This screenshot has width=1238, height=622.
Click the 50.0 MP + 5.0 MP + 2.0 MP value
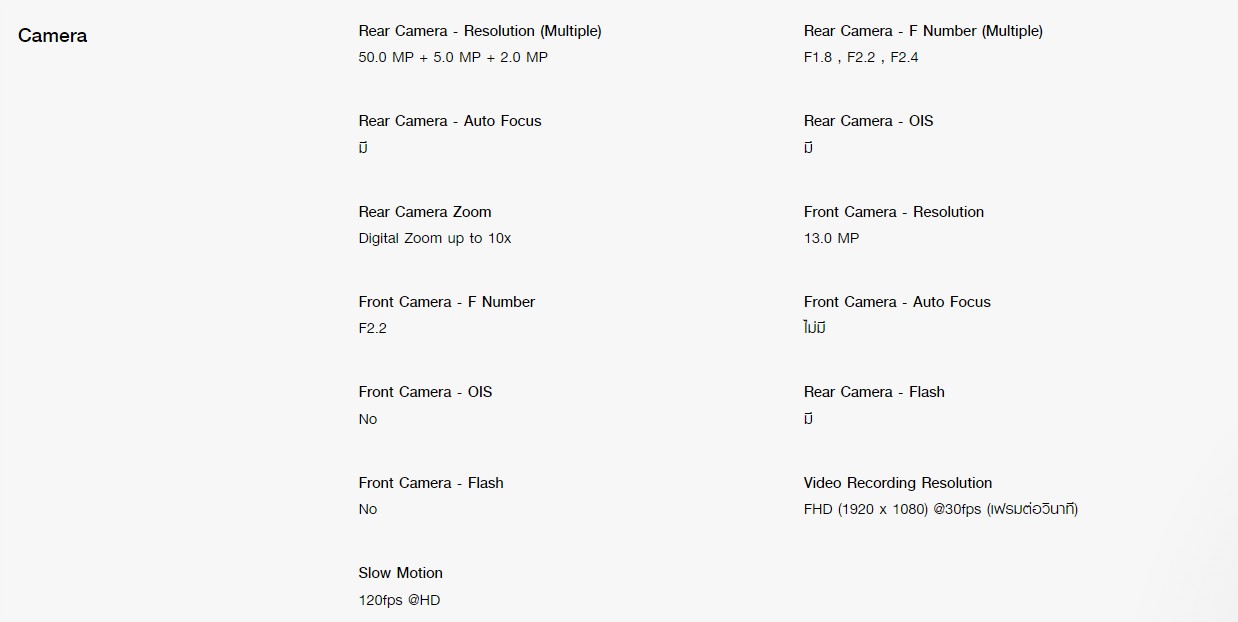coord(453,57)
